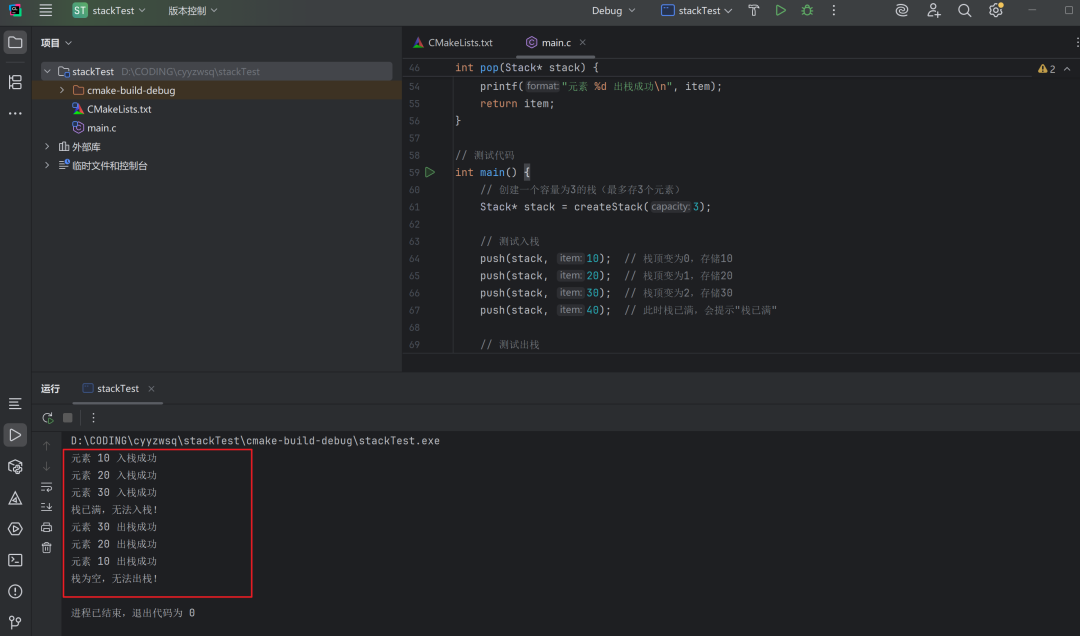Open main.c in the project tree
This screenshot has width=1080, height=636.
click(94, 127)
